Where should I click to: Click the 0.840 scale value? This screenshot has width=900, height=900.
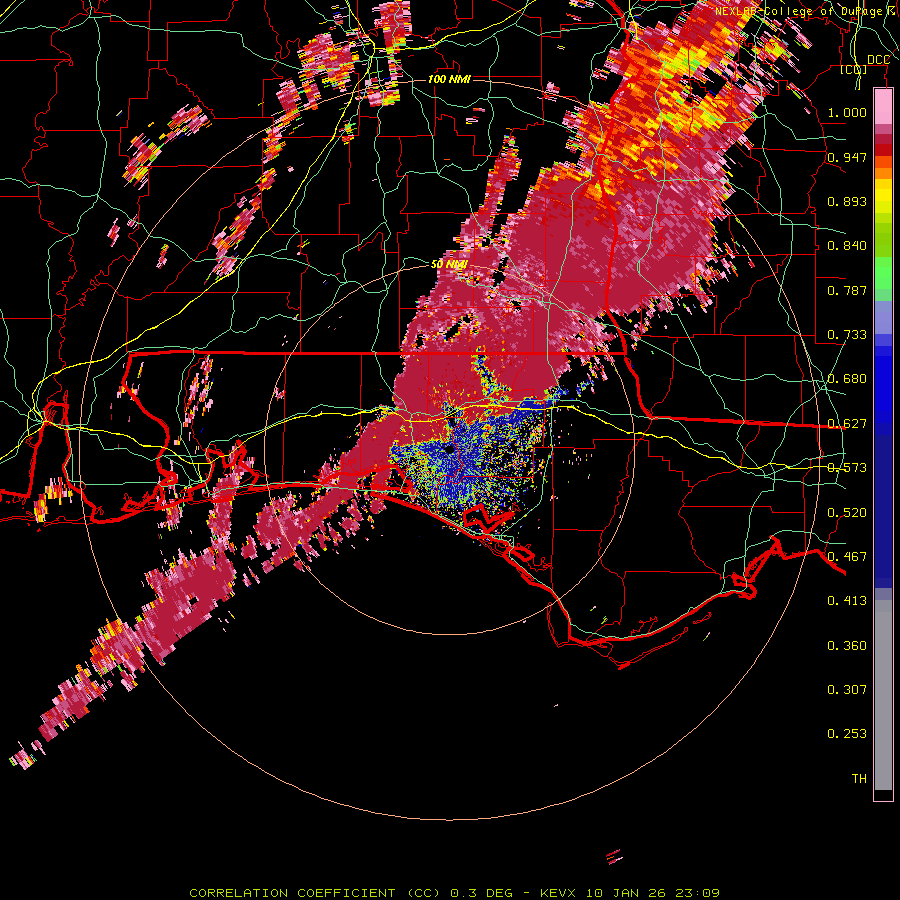847,246
